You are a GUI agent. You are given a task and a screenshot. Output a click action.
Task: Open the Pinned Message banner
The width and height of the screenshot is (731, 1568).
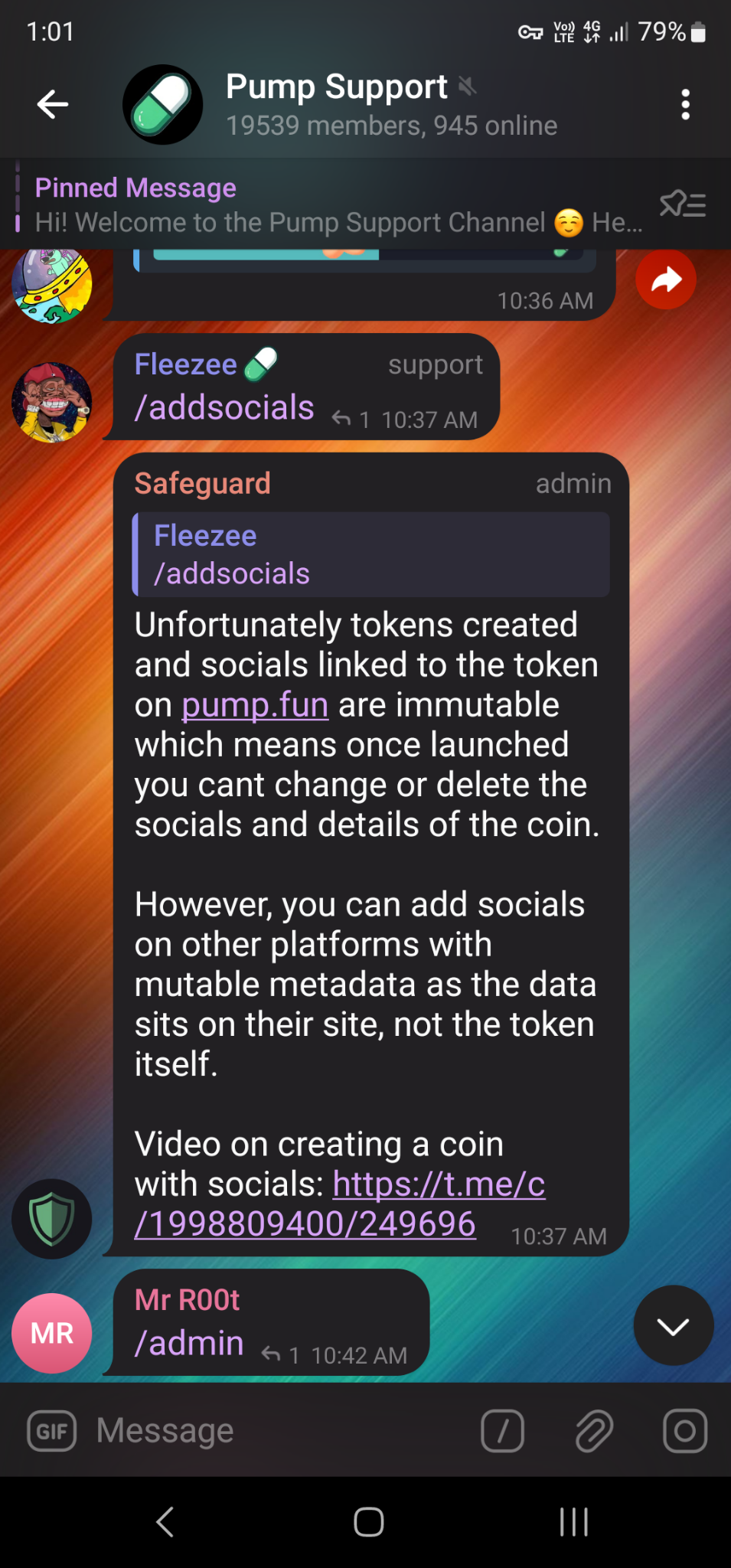pos(337,204)
